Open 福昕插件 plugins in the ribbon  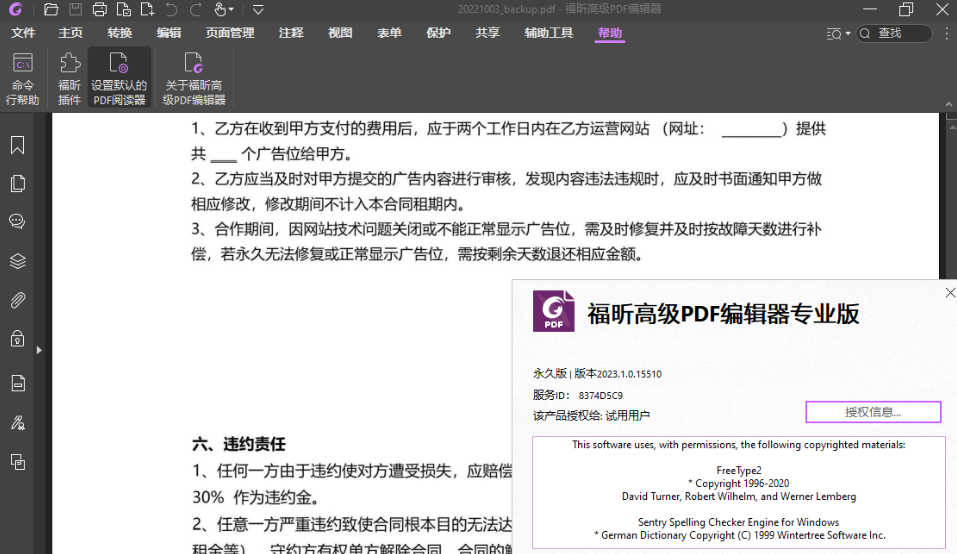tap(69, 78)
